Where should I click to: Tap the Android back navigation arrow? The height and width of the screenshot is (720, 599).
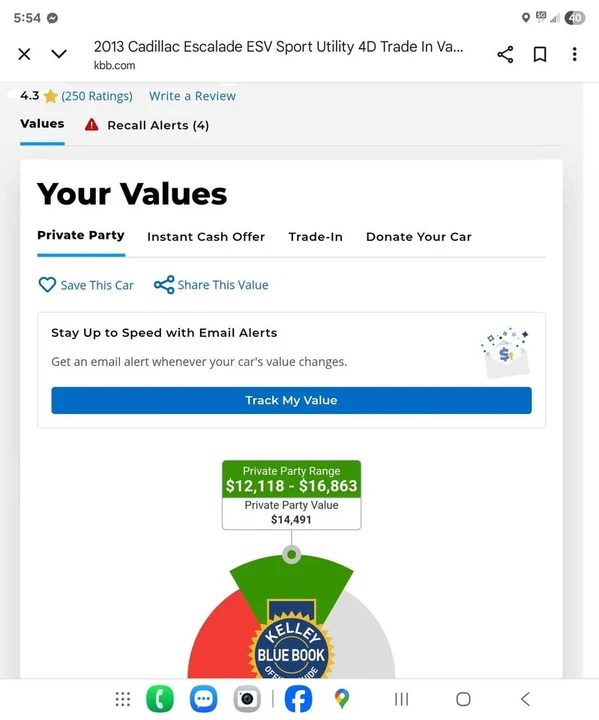pyautogui.click(x=526, y=699)
